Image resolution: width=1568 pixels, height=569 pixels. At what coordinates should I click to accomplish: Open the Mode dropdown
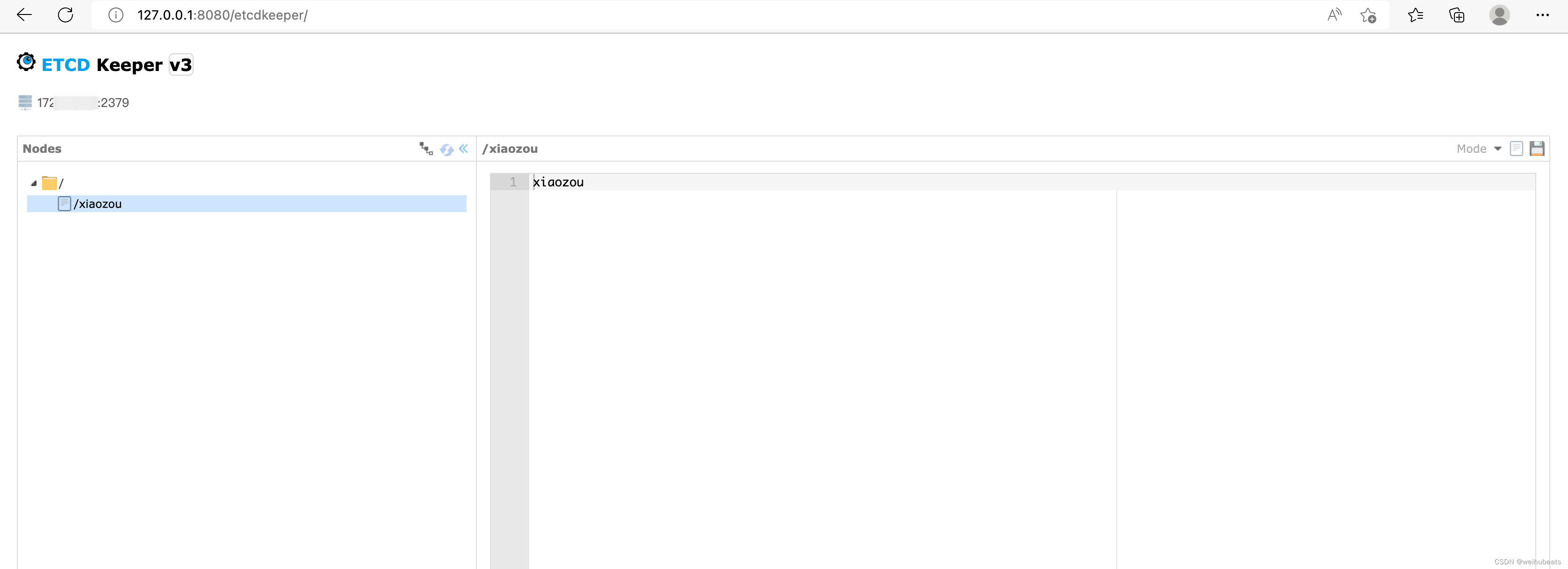click(x=1479, y=149)
